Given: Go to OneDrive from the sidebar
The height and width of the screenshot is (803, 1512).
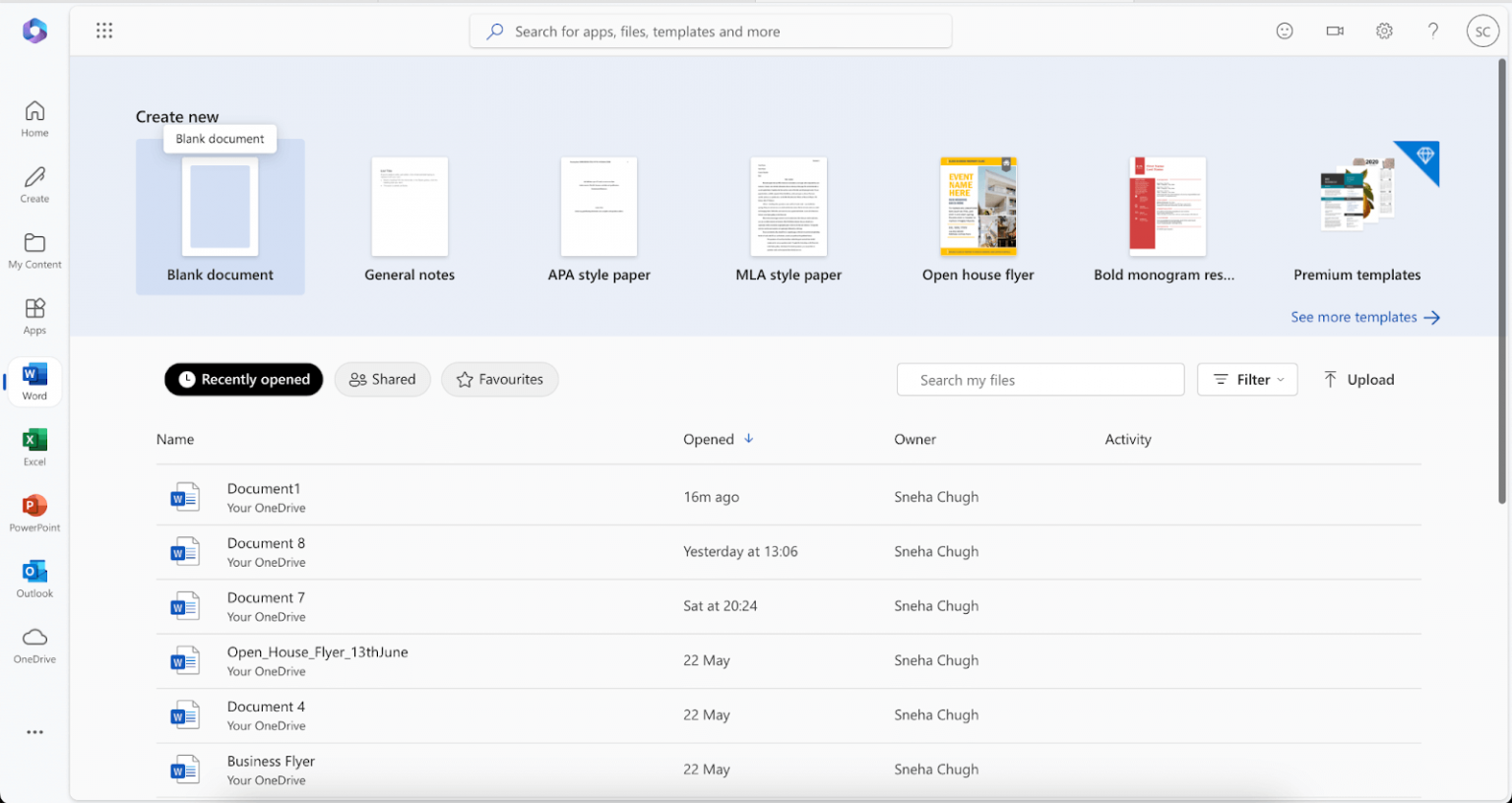Looking at the screenshot, I should tap(34, 645).
